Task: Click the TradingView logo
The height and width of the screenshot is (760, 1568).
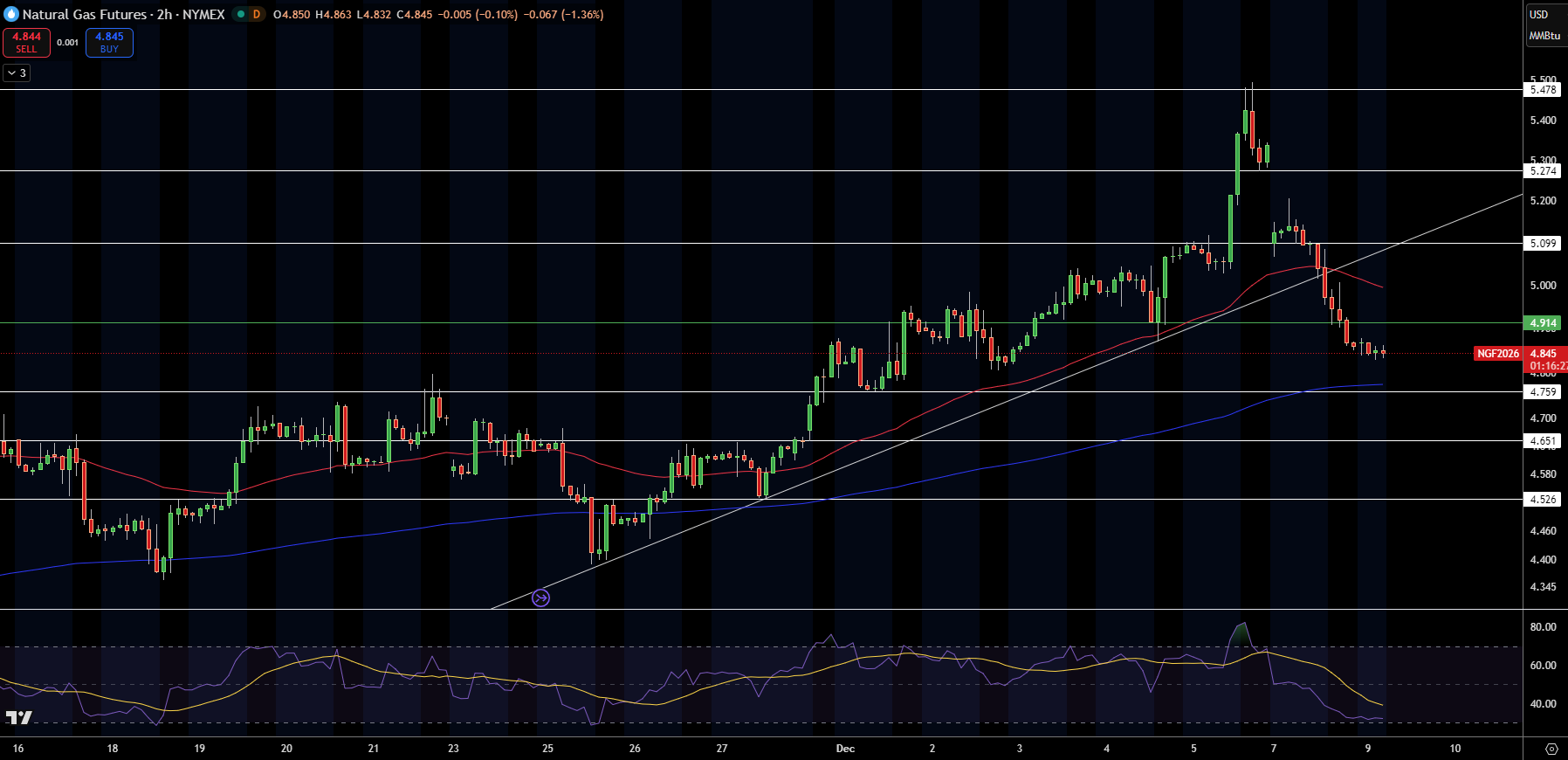Action: pos(18,717)
